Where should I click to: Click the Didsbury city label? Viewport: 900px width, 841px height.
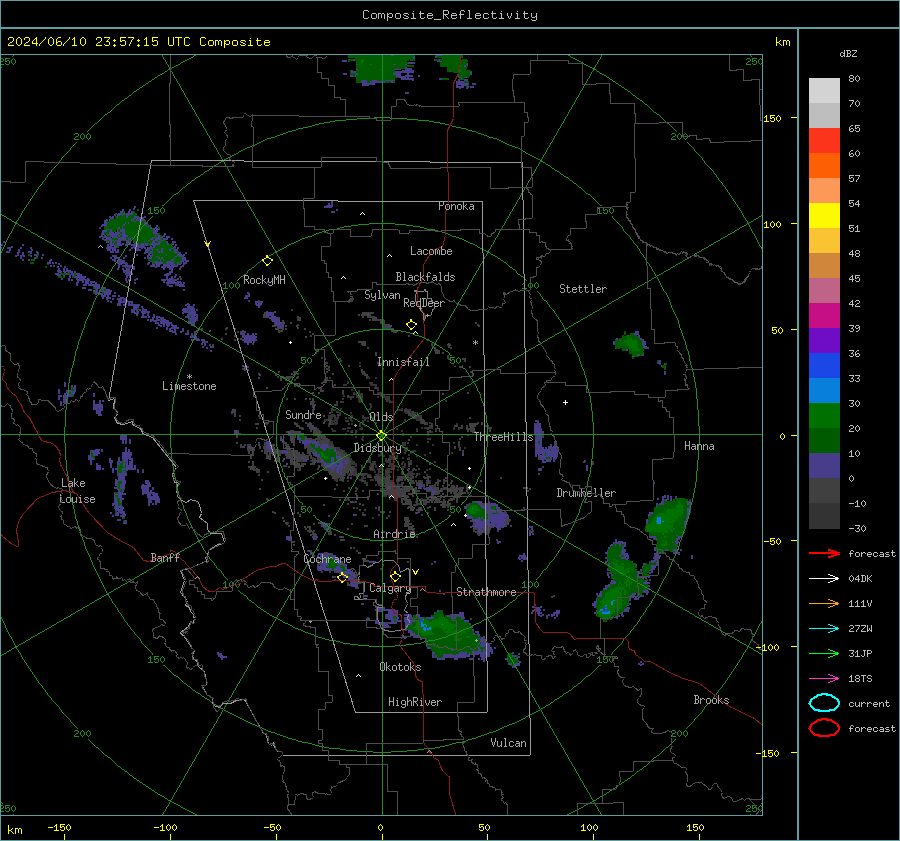pyautogui.click(x=377, y=448)
